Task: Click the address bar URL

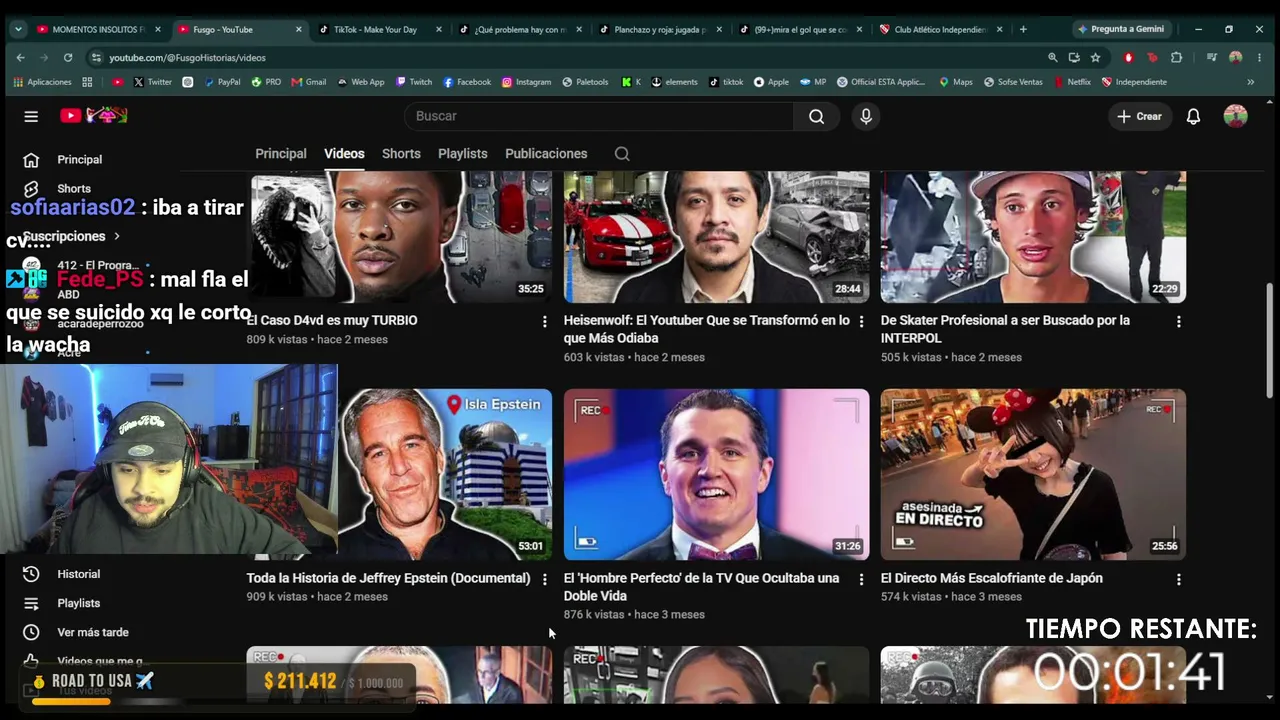Action: click(x=187, y=58)
